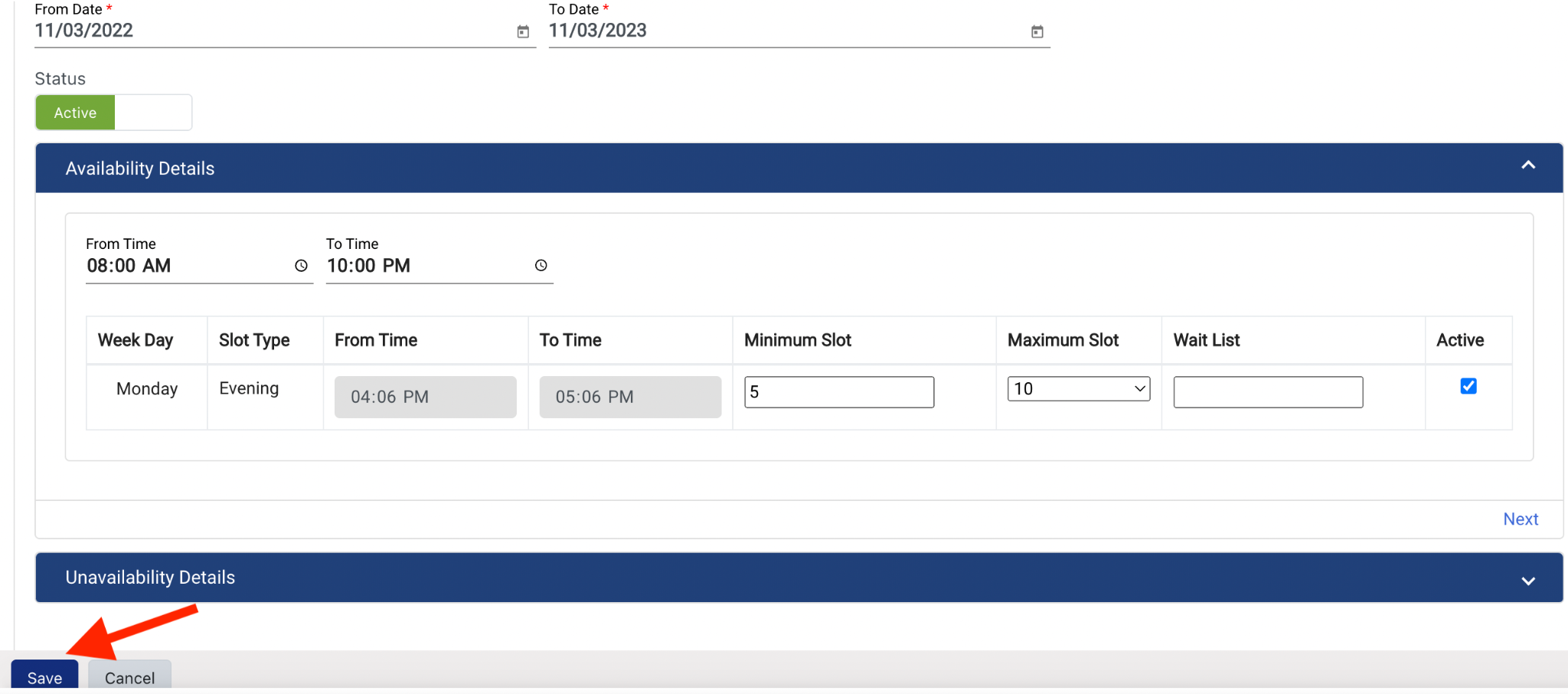Click the To Date field 11/03/2023
This screenshot has height=694, width=1568.
[x=781, y=31]
